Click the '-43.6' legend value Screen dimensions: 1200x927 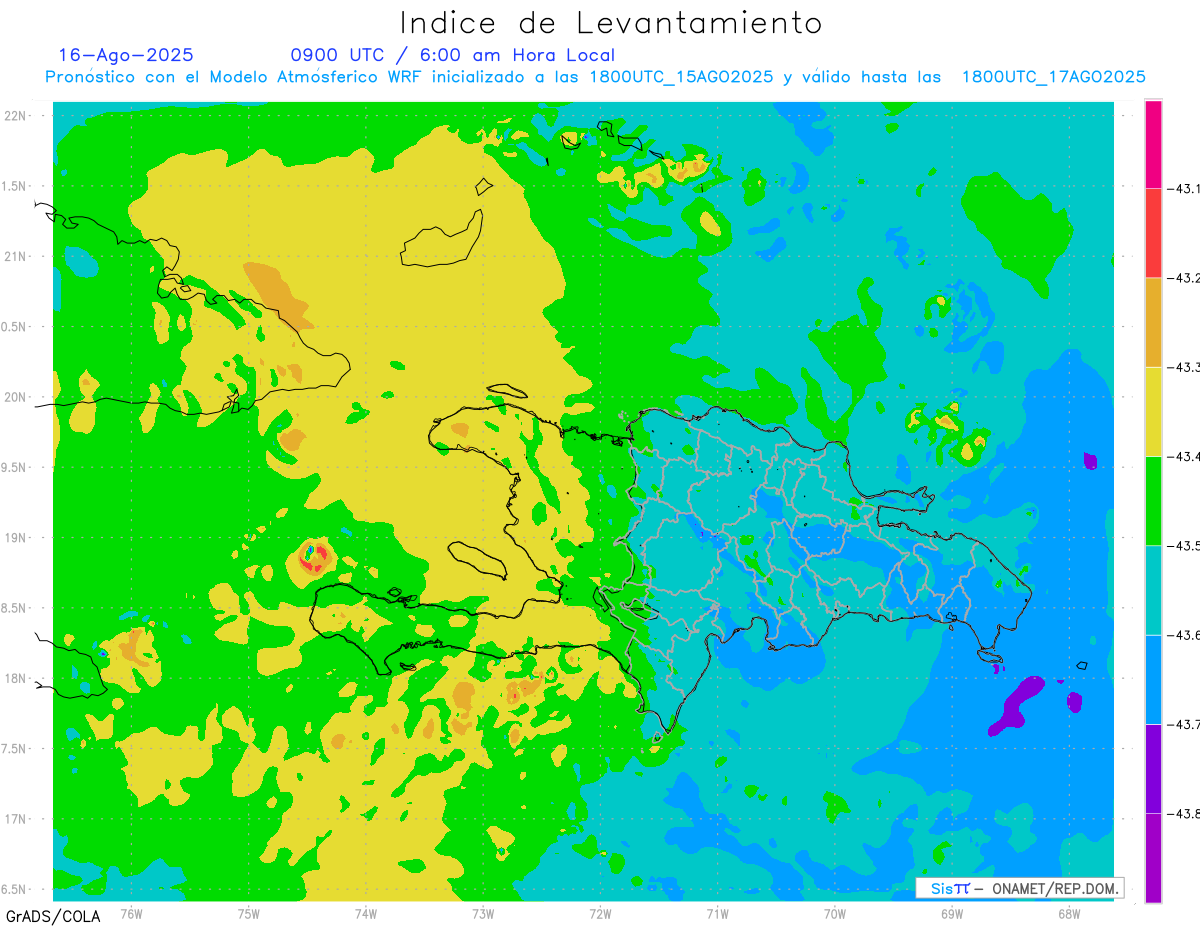tap(1182, 635)
